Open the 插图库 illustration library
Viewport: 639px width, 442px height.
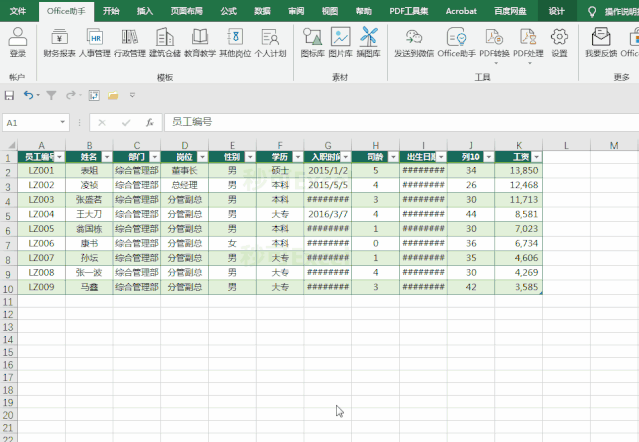368,42
